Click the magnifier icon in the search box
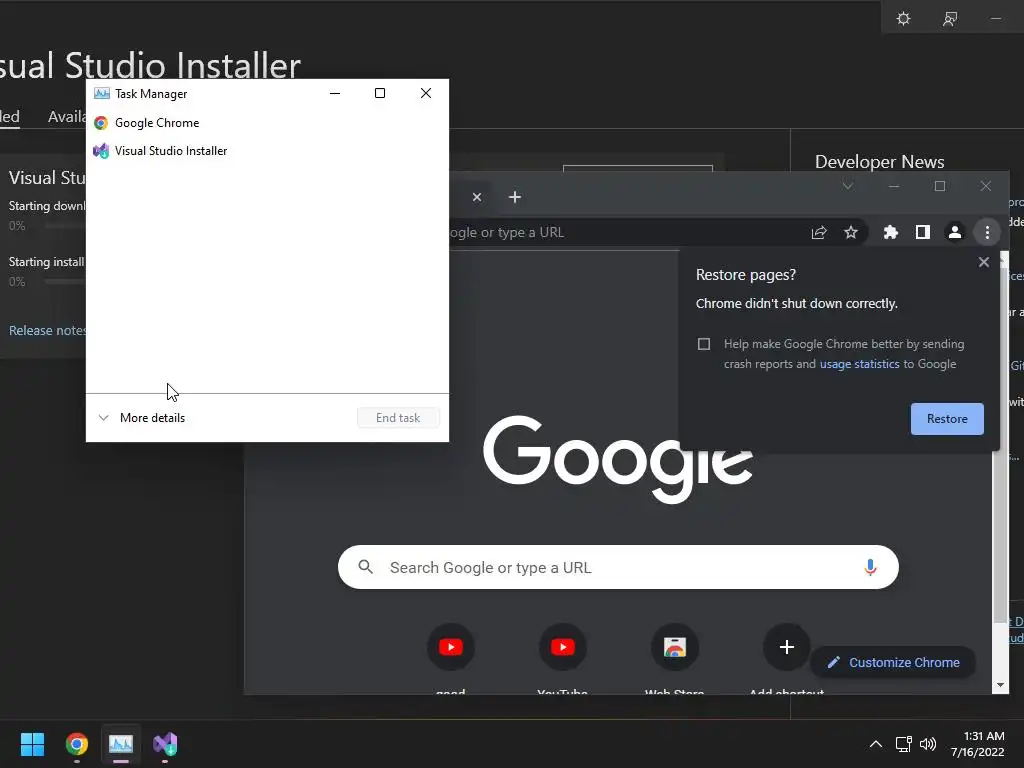 pos(366,567)
